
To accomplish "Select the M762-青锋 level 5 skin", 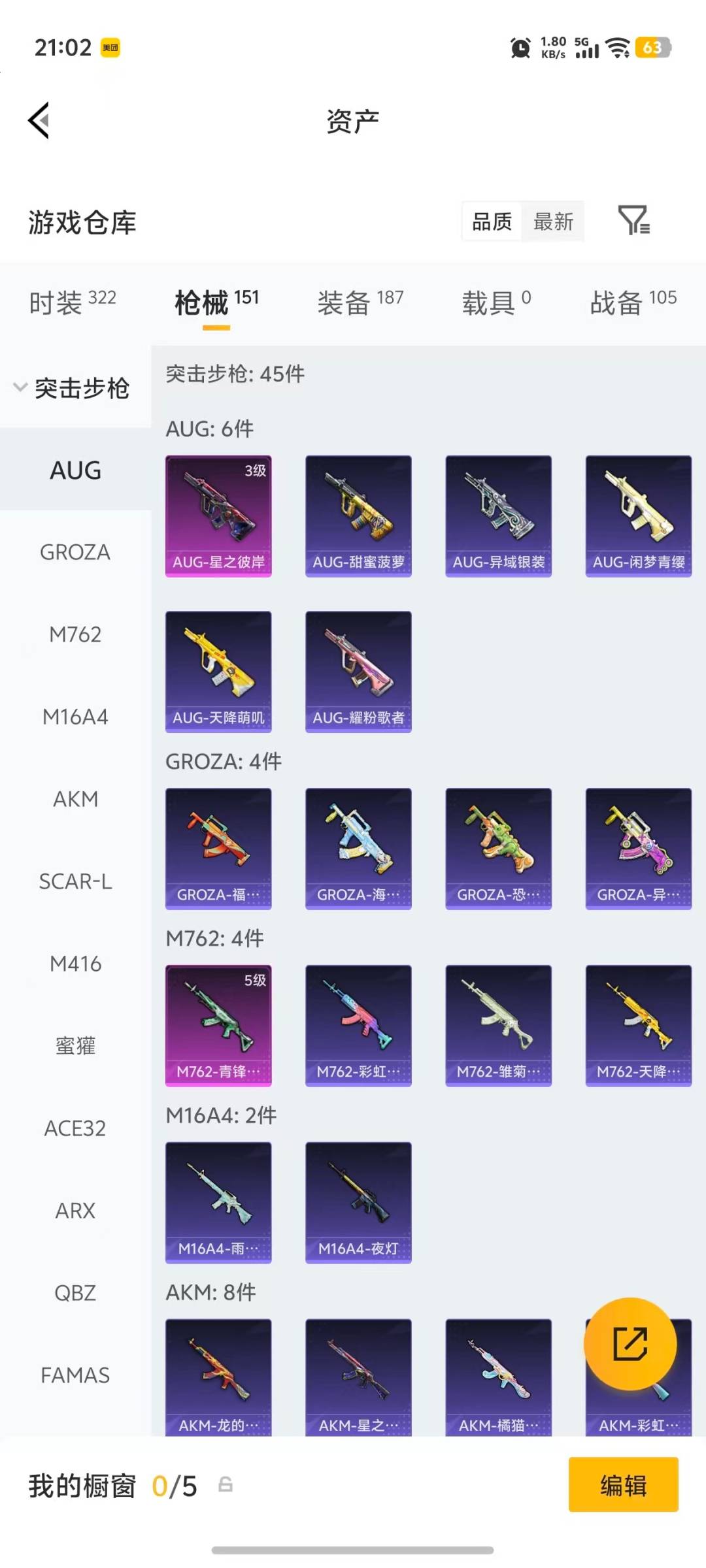I will pyautogui.click(x=218, y=1026).
